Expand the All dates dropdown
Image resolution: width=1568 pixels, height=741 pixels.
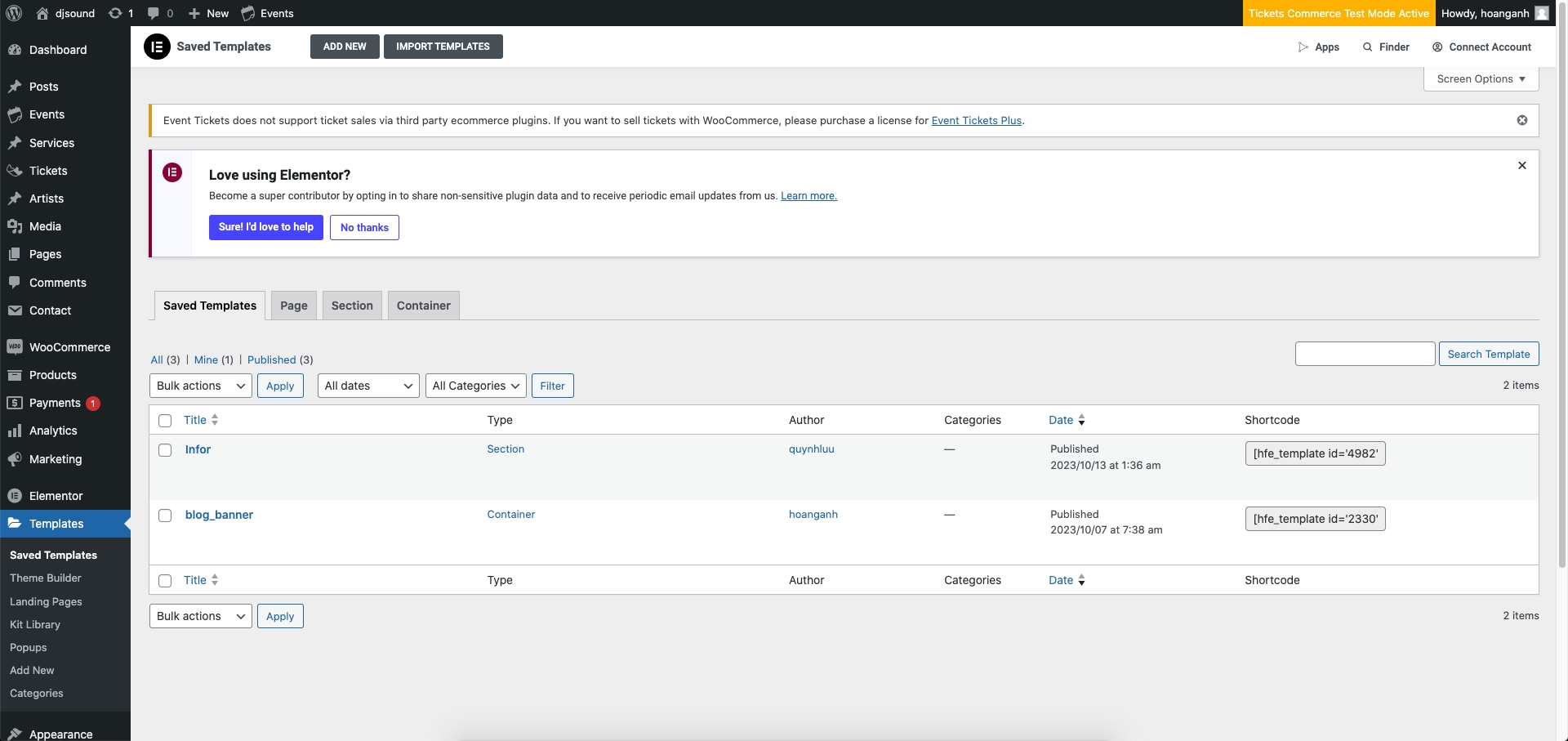pos(367,386)
